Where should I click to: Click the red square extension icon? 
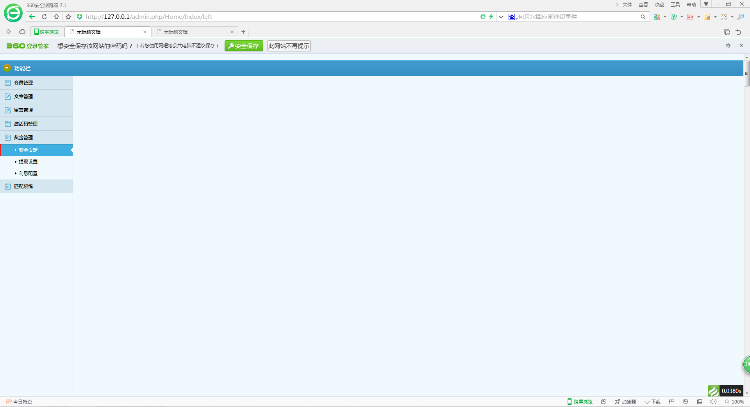point(690,17)
